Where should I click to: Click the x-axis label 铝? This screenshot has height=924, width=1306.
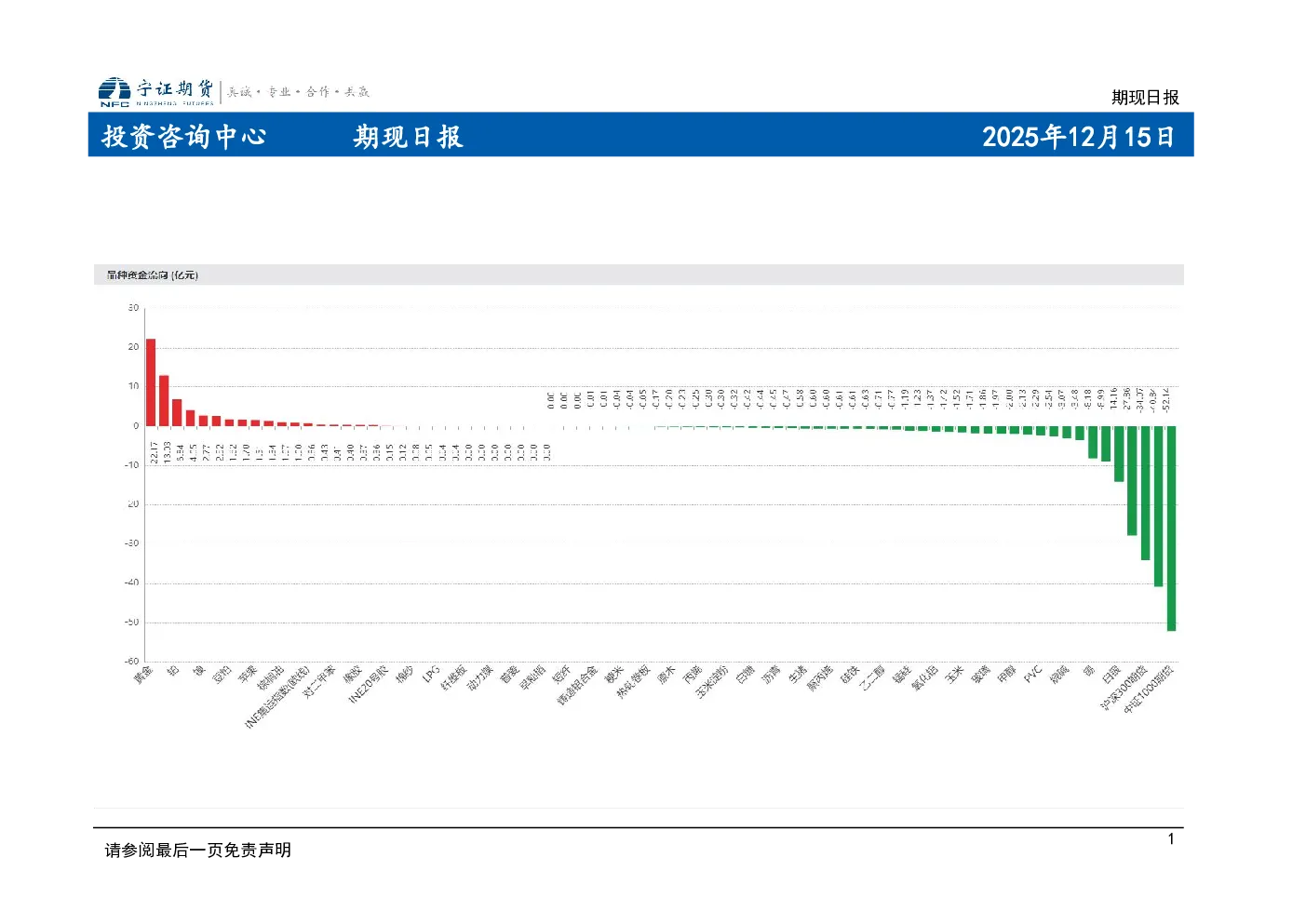point(173,670)
